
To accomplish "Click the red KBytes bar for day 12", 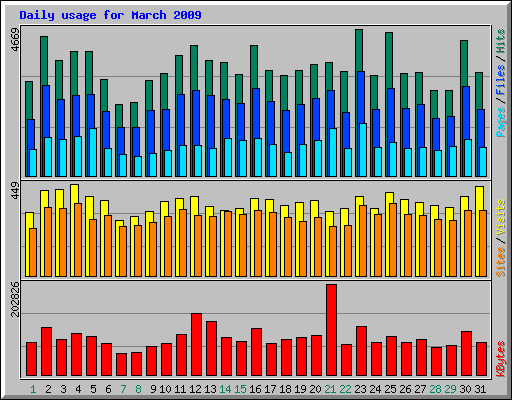I will point(196,345).
